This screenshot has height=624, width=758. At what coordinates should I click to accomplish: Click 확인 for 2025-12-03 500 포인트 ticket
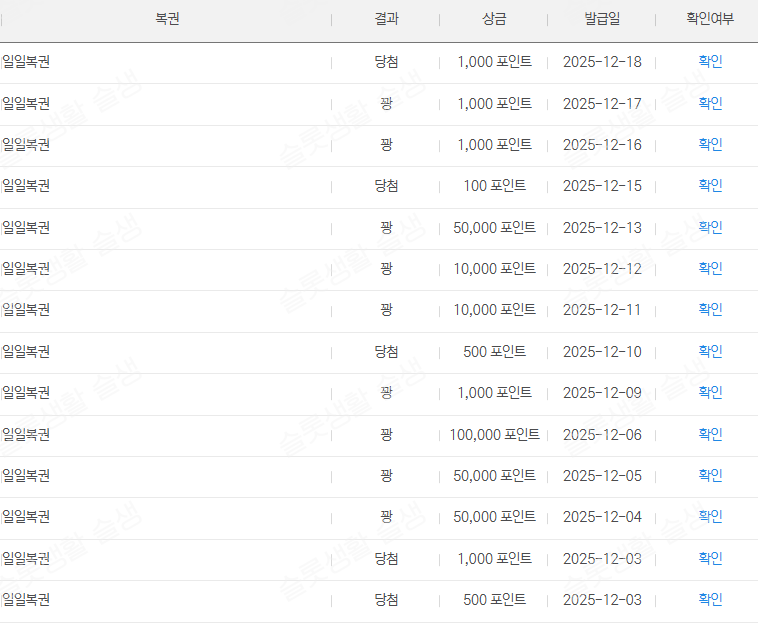tap(710, 600)
